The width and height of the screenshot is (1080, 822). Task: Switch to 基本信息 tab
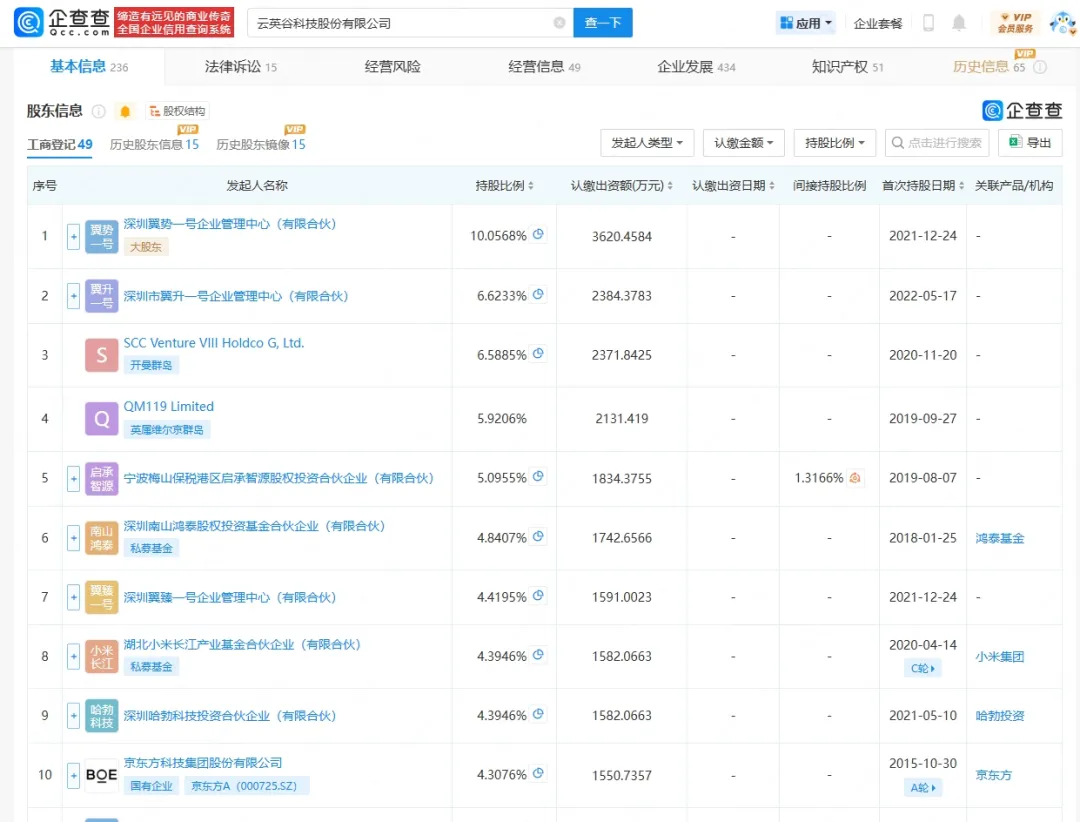tap(89, 67)
